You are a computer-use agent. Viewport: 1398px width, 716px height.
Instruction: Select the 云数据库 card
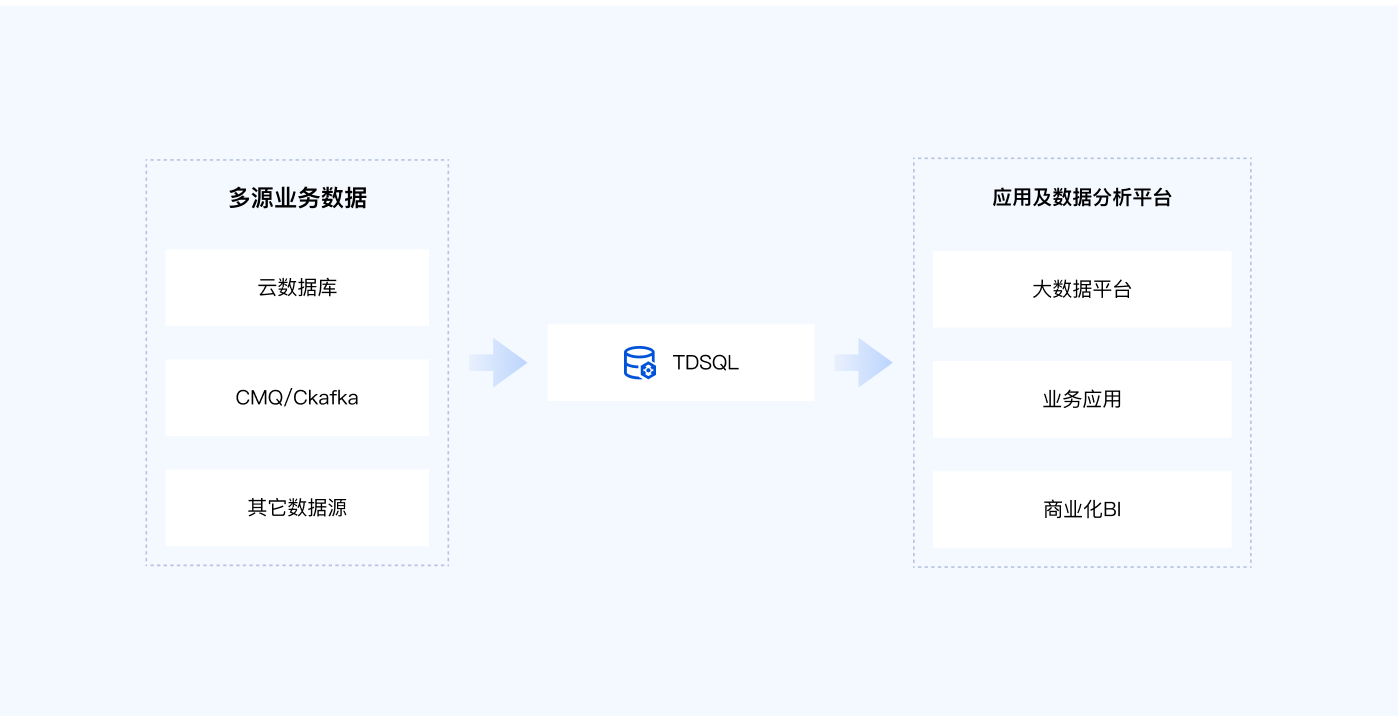coord(297,288)
